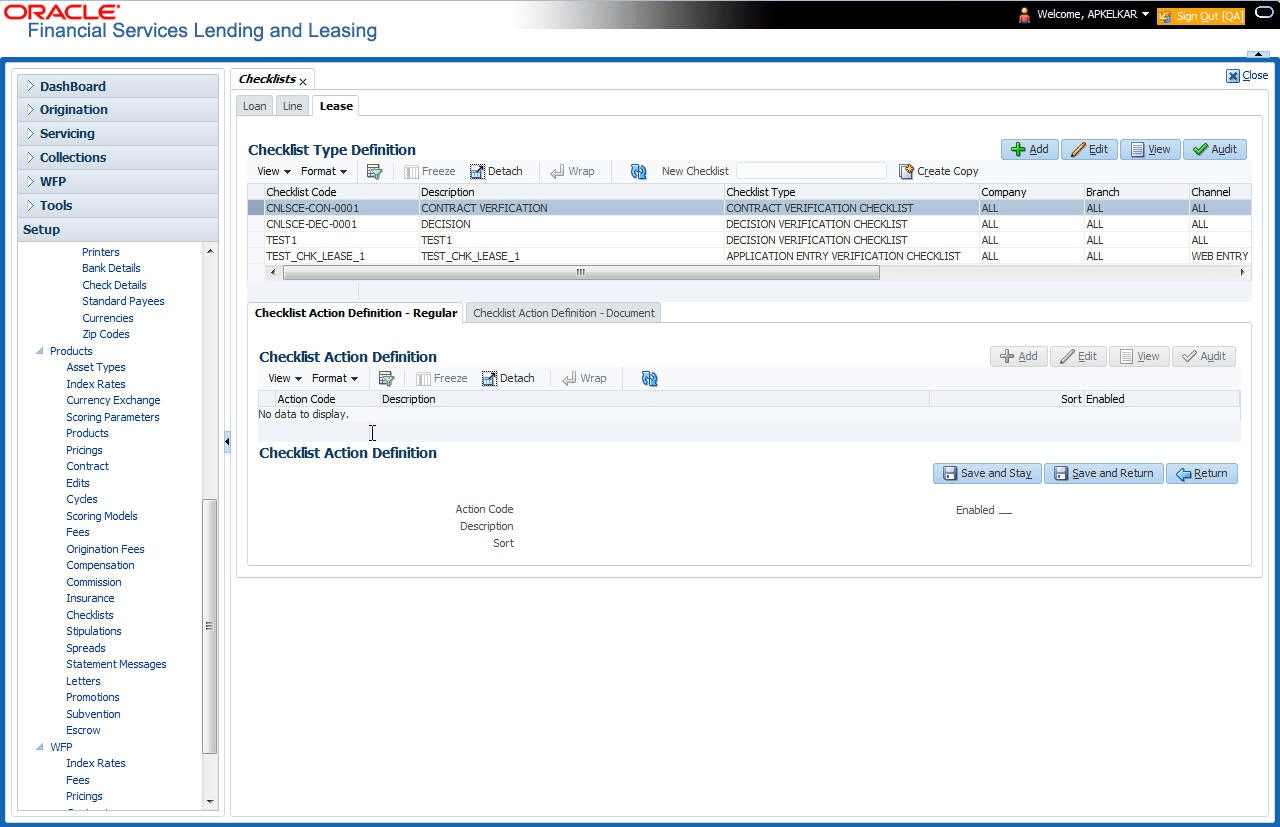Expand the Servicing section
The height and width of the screenshot is (827, 1280).
(118, 134)
